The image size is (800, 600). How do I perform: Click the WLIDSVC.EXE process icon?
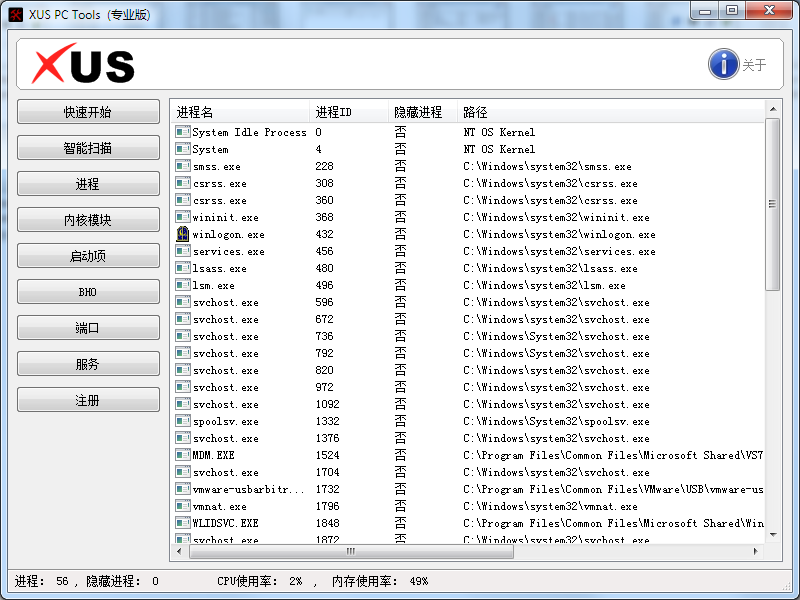(x=182, y=523)
